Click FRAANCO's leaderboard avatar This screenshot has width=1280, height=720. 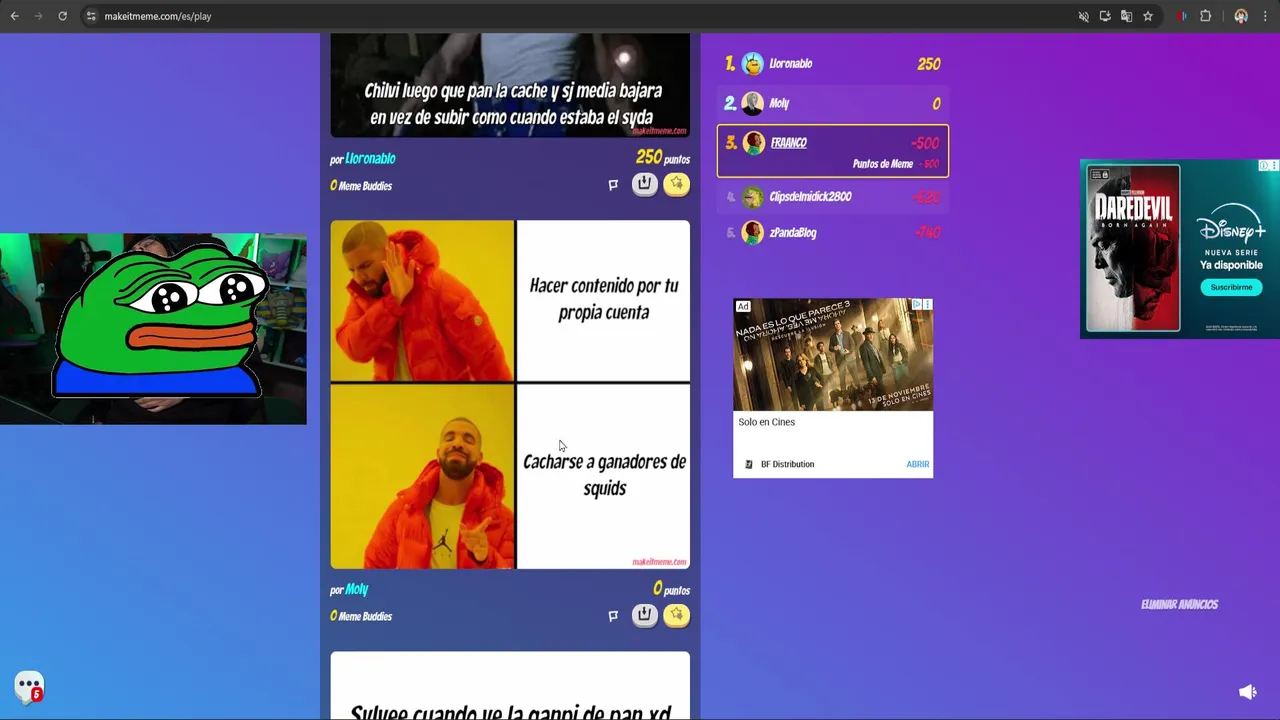[x=753, y=143]
